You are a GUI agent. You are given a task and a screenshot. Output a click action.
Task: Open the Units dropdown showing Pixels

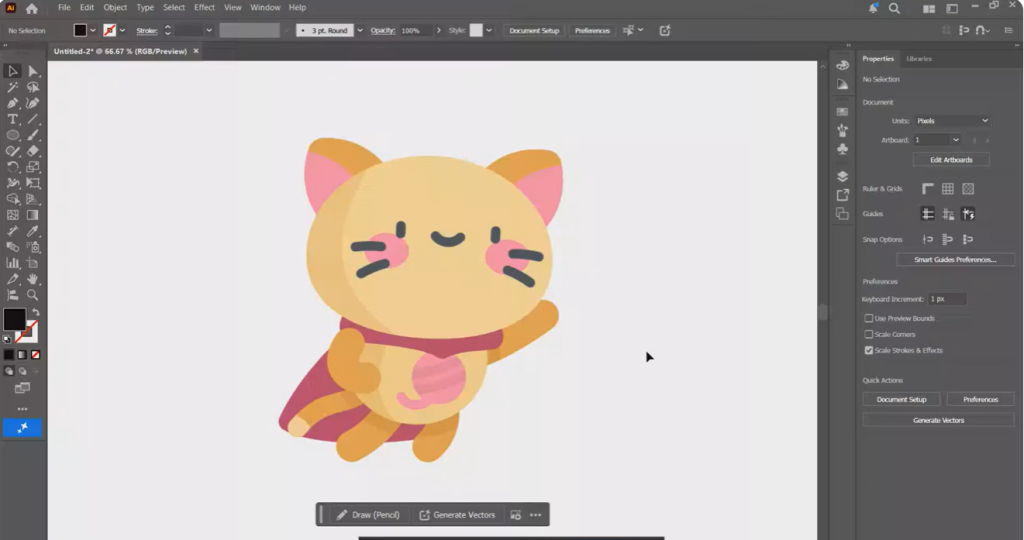pyautogui.click(x=952, y=121)
